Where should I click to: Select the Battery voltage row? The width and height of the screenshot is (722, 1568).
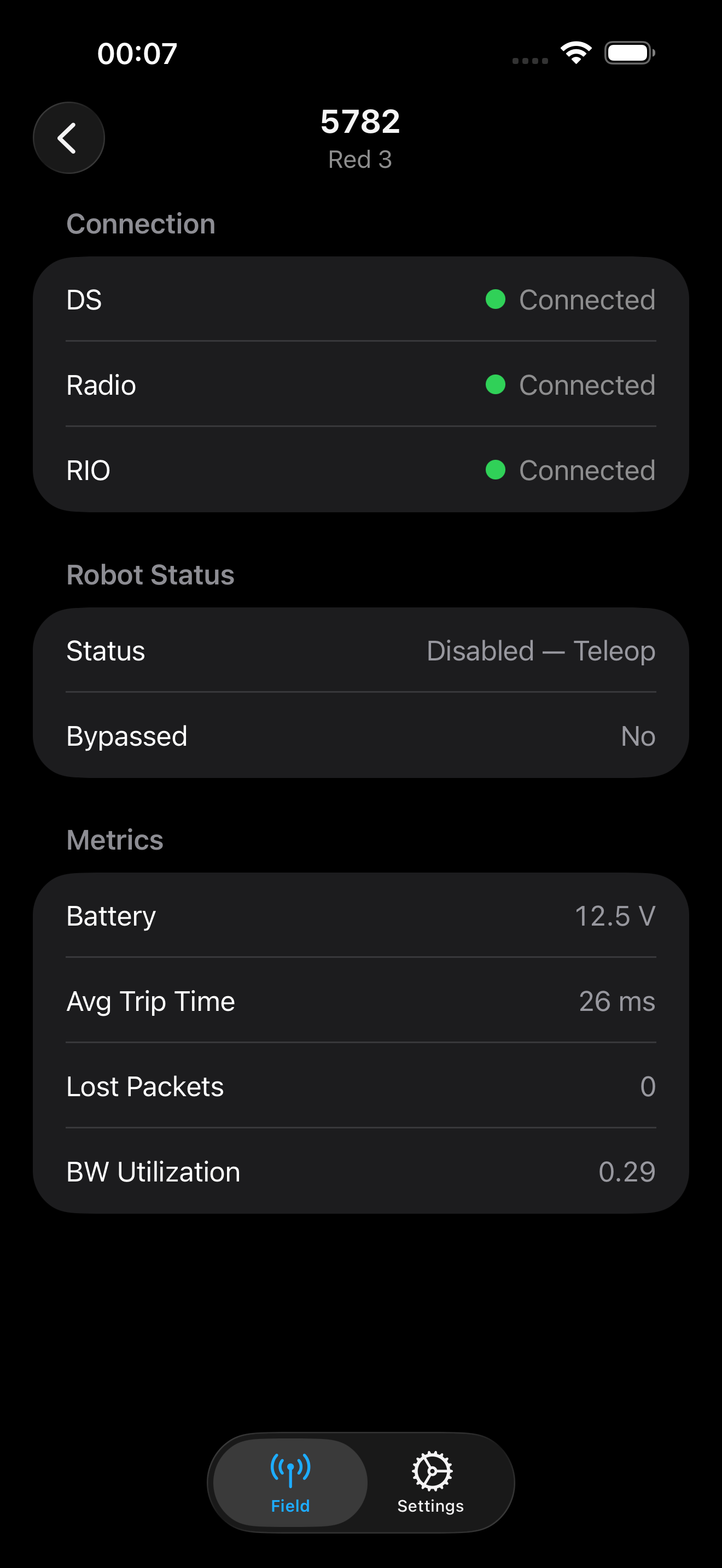point(360,916)
